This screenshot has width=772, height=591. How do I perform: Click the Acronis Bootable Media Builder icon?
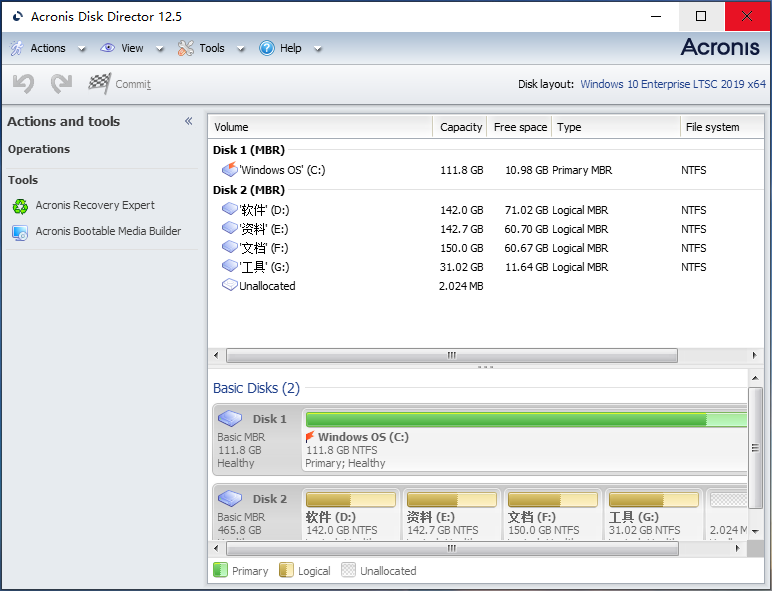click(x=20, y=232)
